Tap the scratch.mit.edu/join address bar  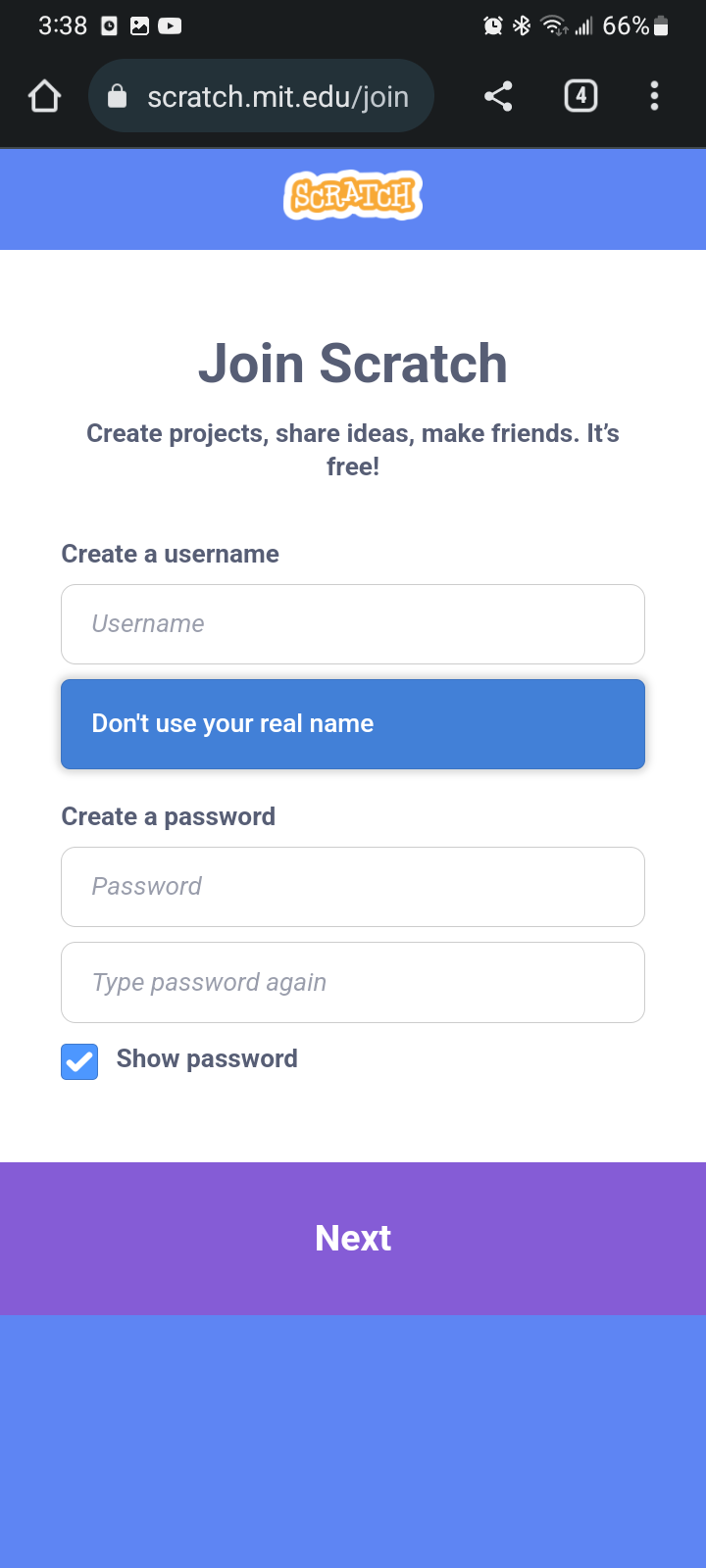click(x=277, y=96)
